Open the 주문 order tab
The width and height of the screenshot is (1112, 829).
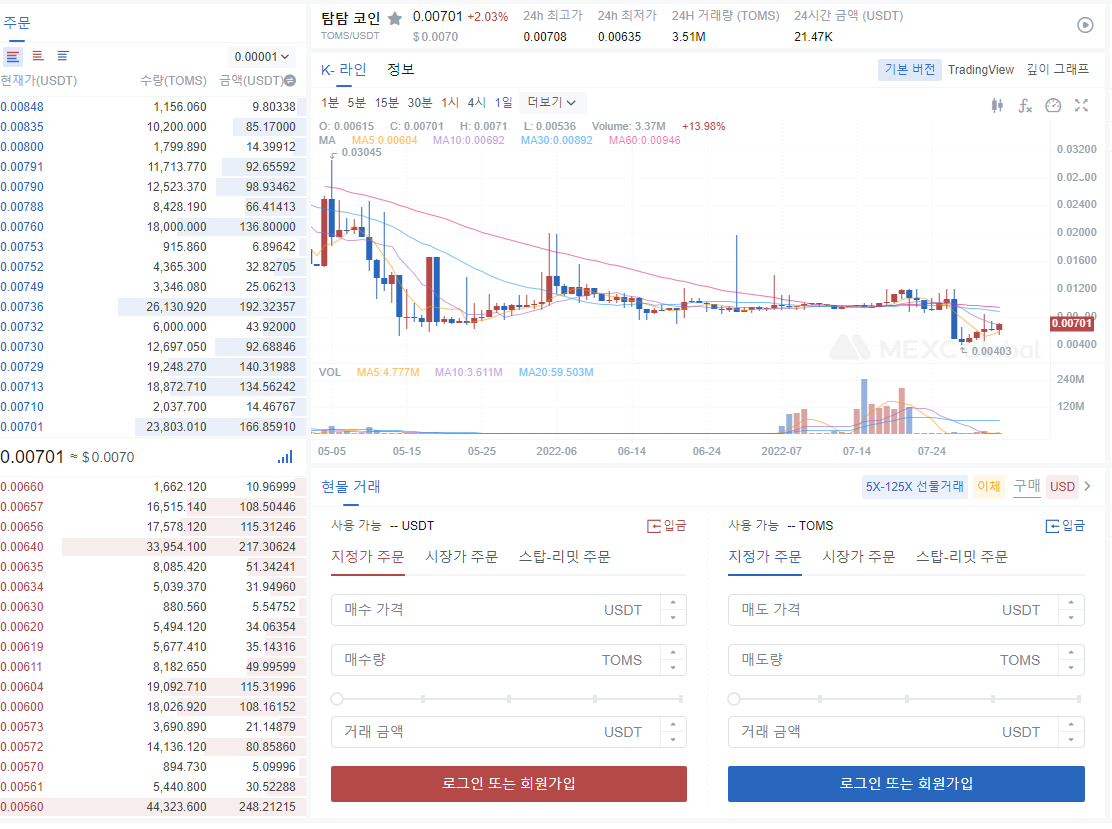click(x=17, y=23)
